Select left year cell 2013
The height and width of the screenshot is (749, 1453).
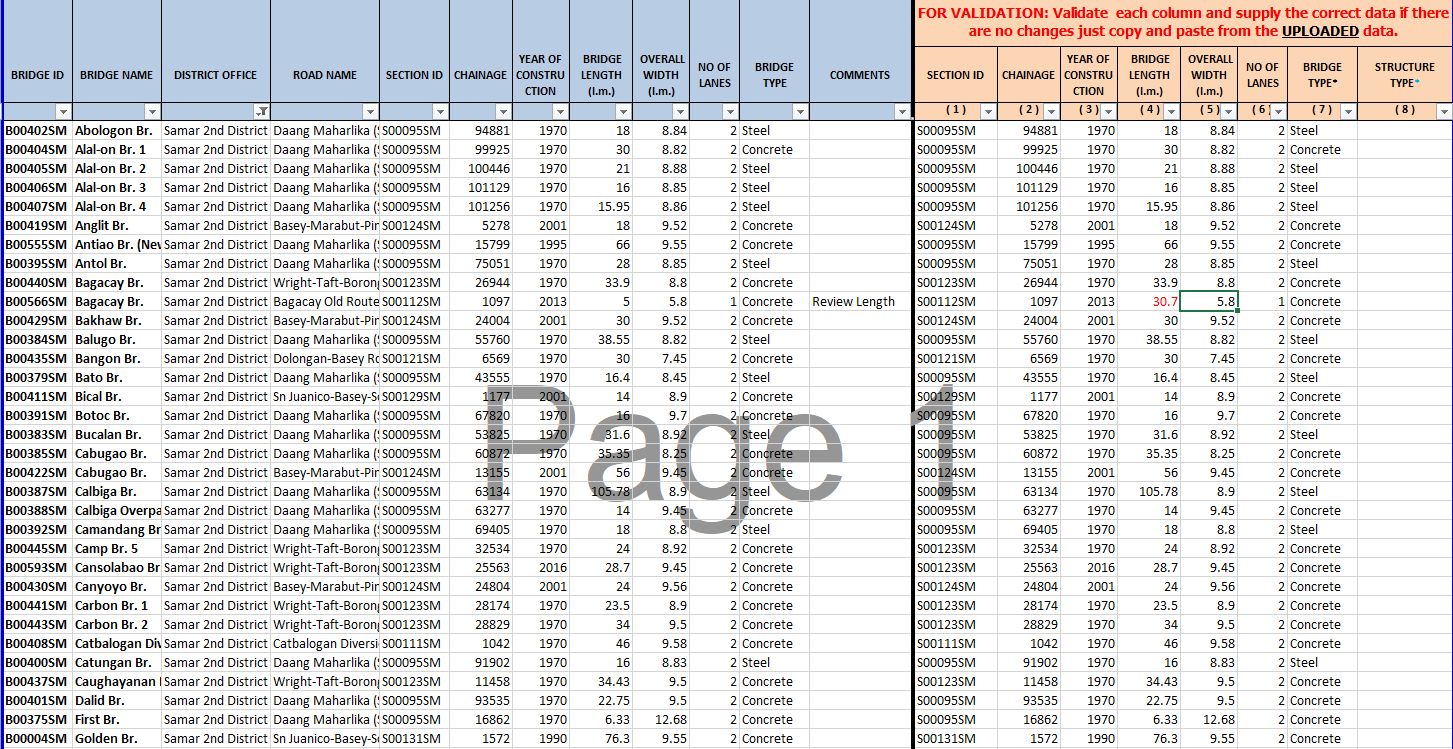541,302
